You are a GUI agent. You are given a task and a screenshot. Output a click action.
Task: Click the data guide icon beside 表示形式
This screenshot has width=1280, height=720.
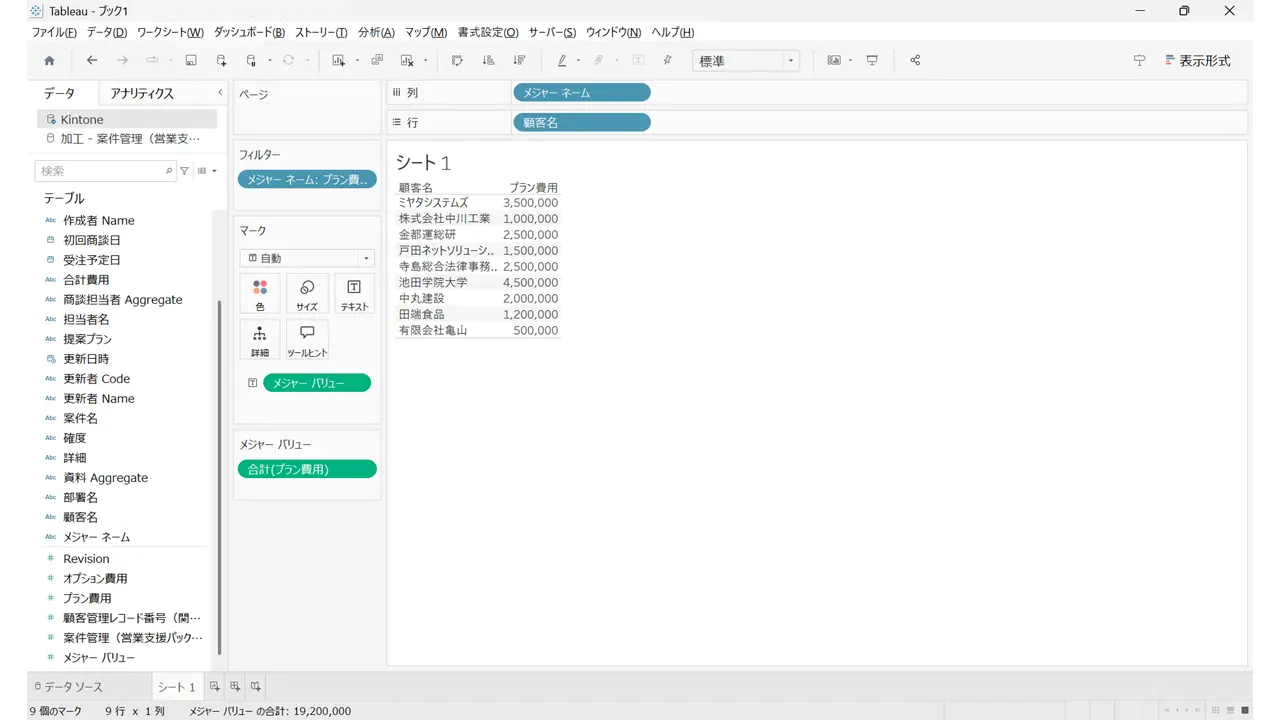click(x=1139, y=61)
